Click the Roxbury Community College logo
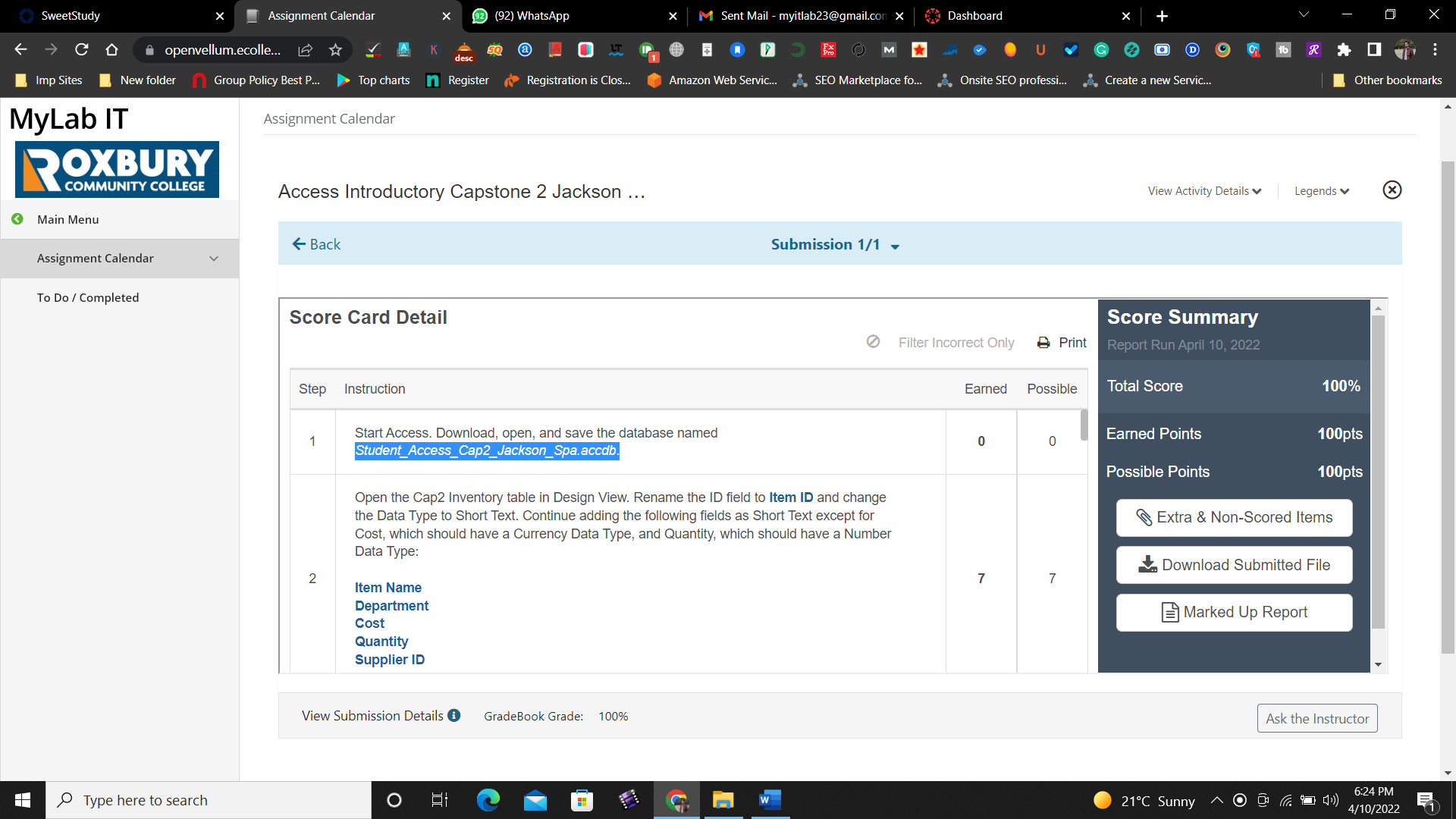 (117, 169)
